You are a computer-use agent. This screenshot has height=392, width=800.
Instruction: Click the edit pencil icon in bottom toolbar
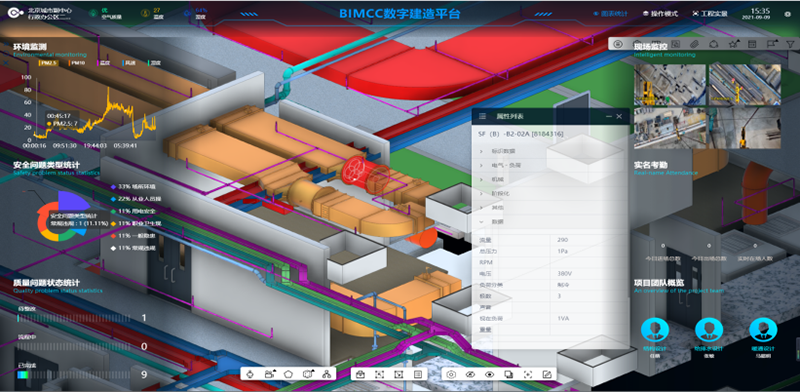tap(547, 374)
